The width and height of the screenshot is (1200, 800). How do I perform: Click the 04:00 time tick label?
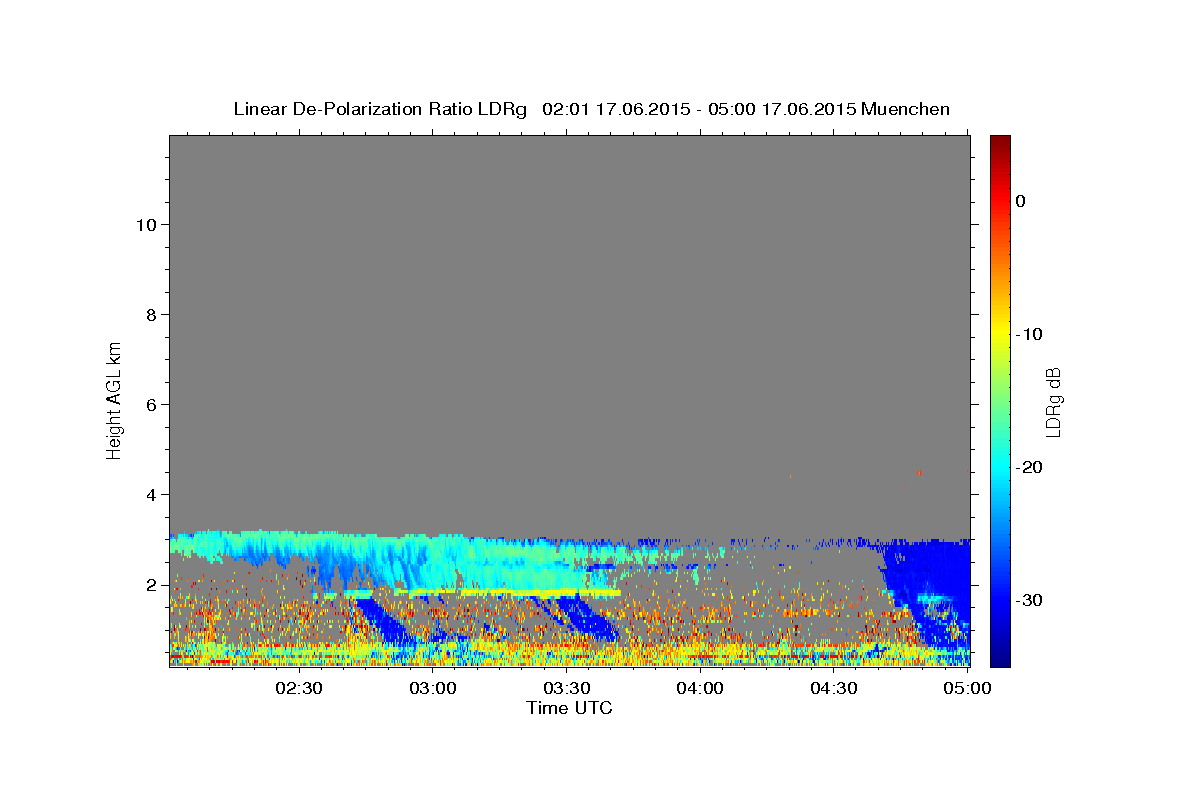point(700,688)
